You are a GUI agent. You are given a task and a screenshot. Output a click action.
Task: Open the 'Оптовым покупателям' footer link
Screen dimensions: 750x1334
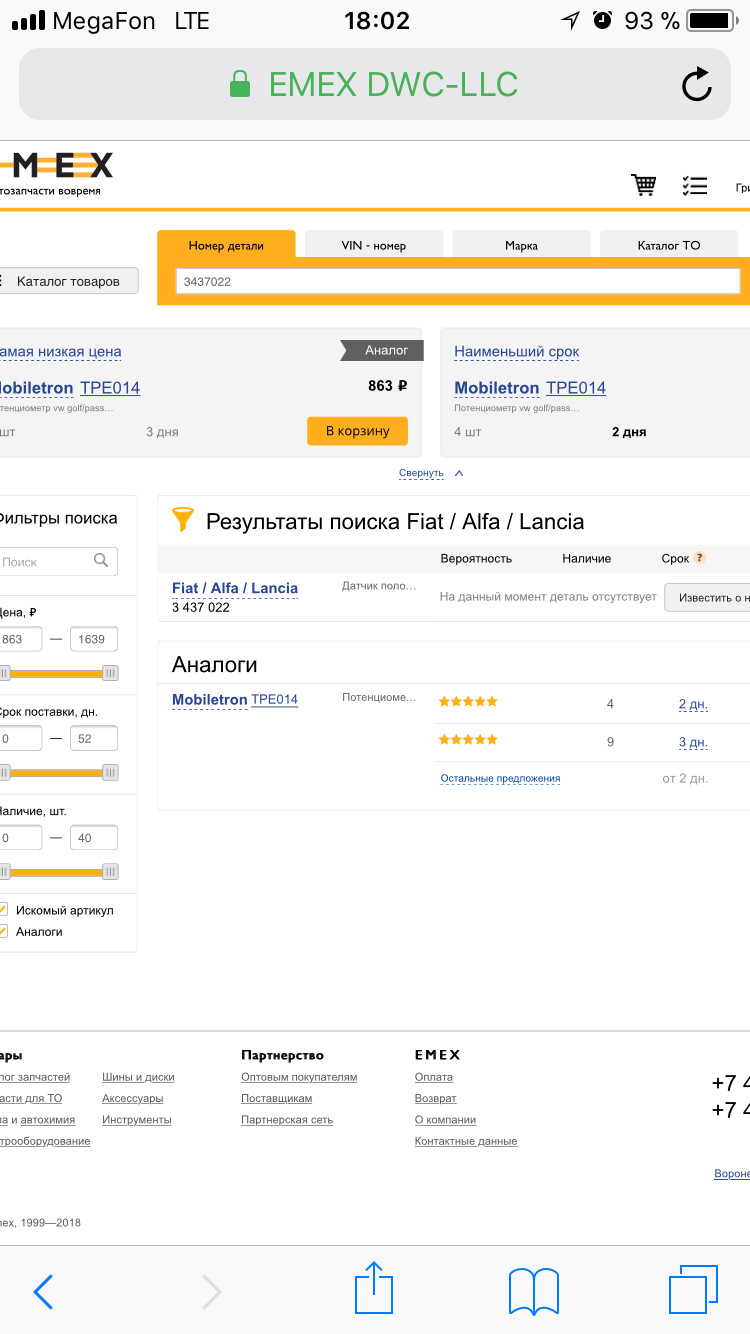click(x=299, y=1077)
